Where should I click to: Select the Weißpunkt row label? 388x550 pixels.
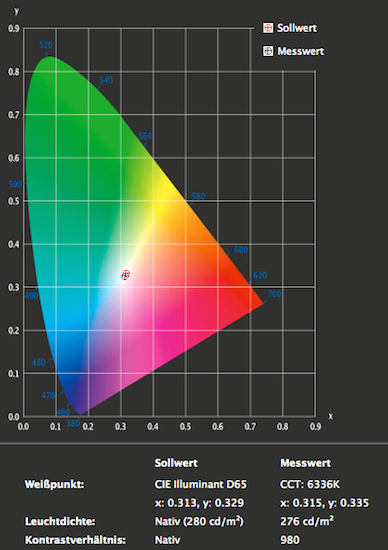pyautogui.click(x=54, y=484)
